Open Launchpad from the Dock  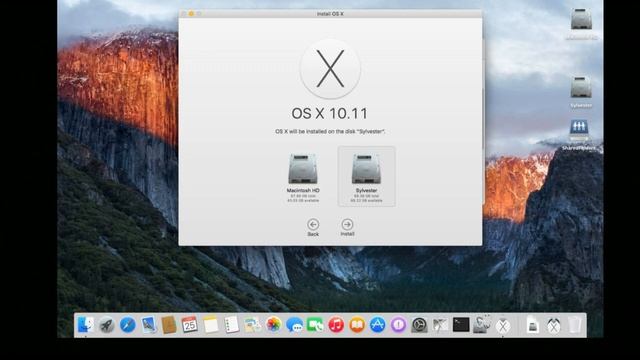tap(107, 325)
